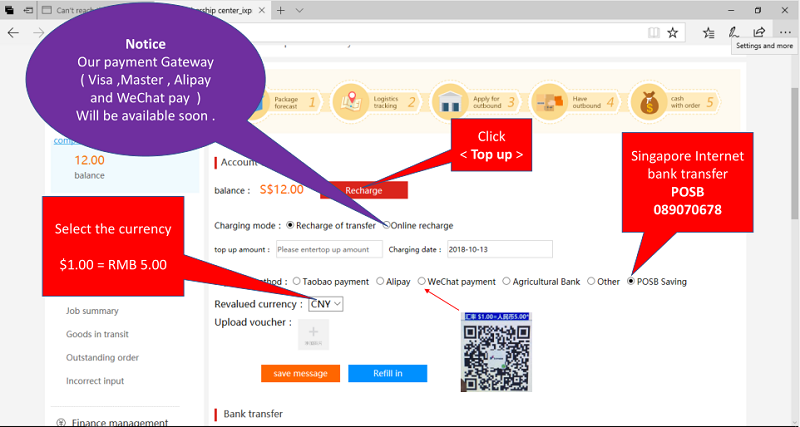Screen dimensions: 800x427
Task: Click the Have outbound boxes icon
Action: pos(549,101)
